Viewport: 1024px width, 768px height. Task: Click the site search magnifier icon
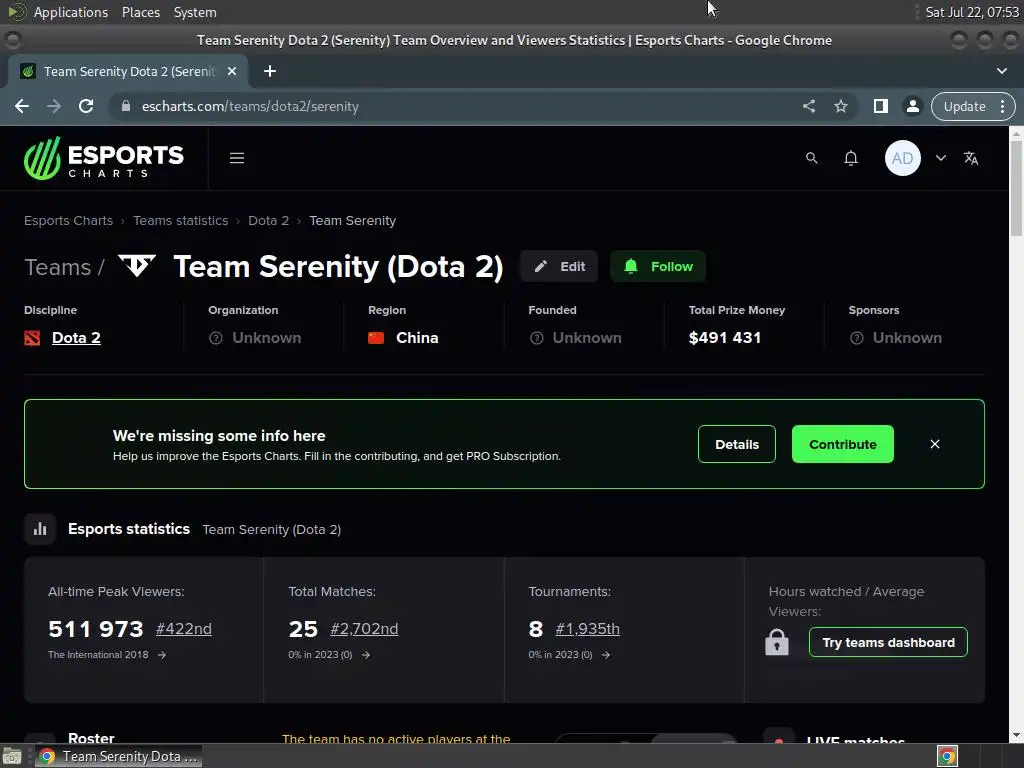point(811,158)
